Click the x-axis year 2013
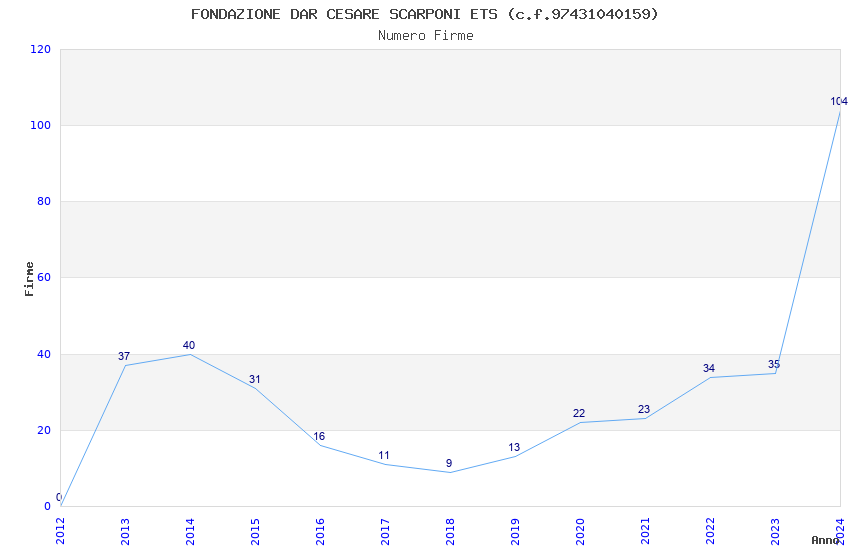 125,531
